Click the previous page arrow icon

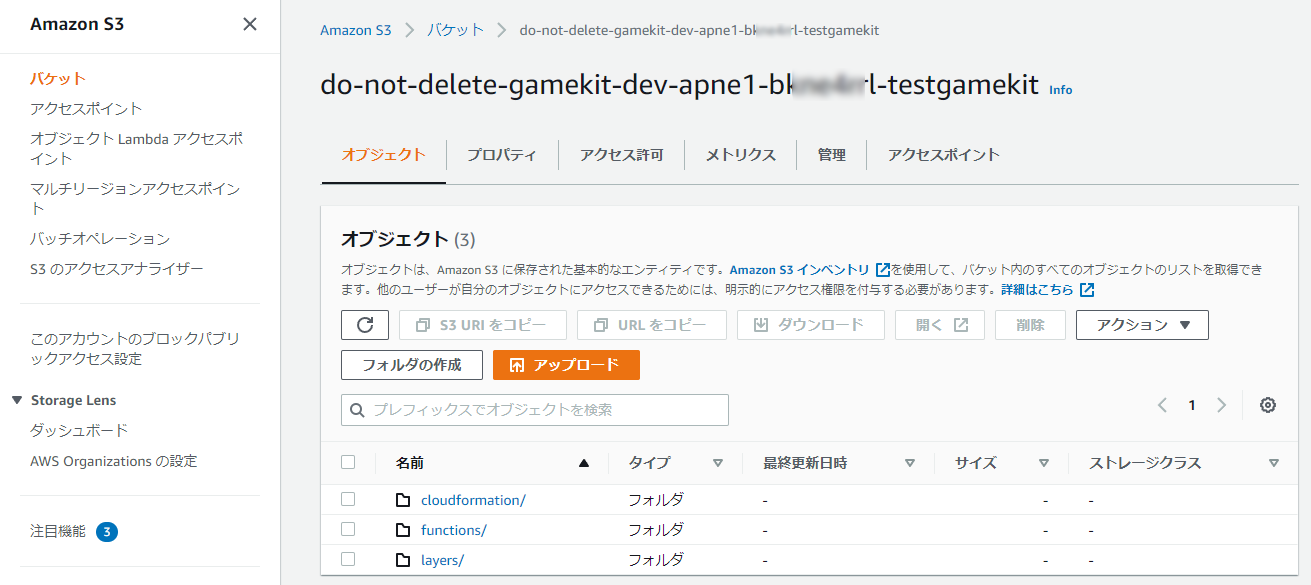1162,405
